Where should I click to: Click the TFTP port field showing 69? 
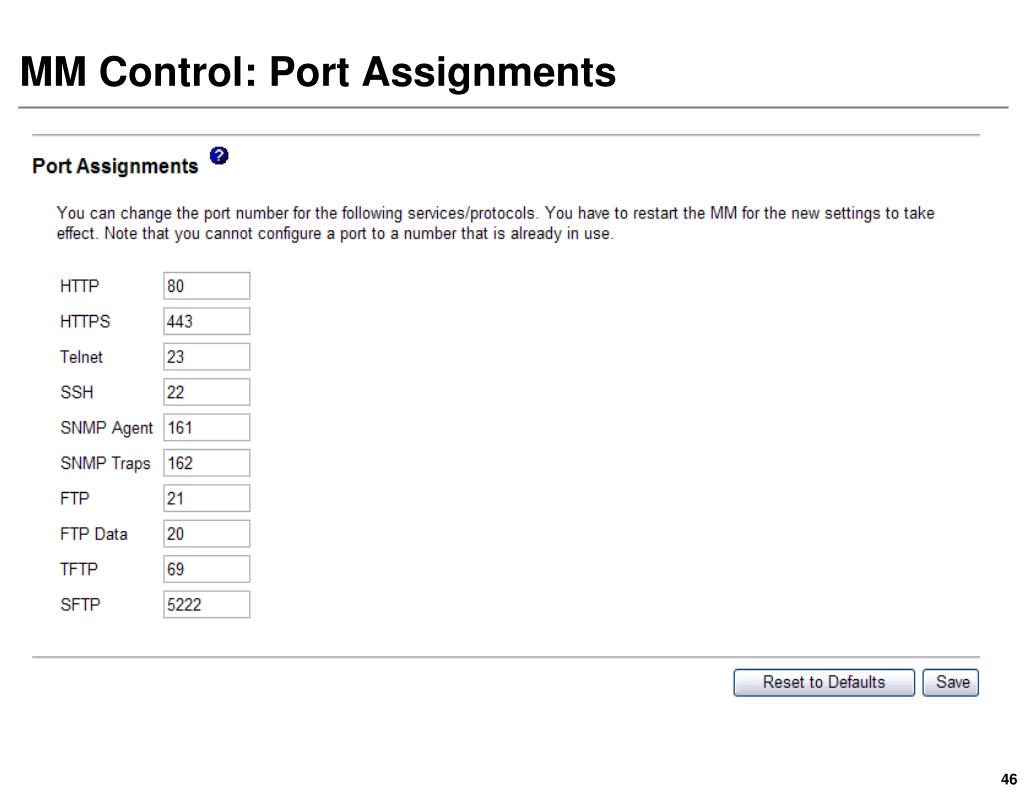pos(206,569)
